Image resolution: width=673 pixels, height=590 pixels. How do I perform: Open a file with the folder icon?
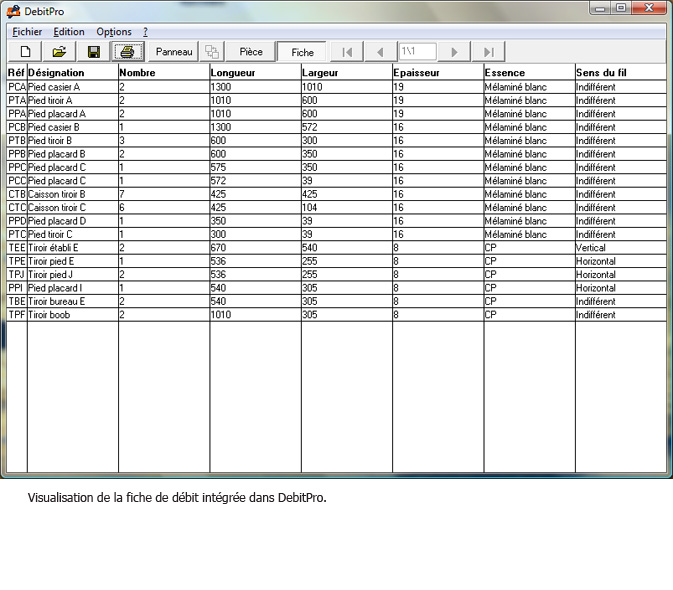point(59,52)
